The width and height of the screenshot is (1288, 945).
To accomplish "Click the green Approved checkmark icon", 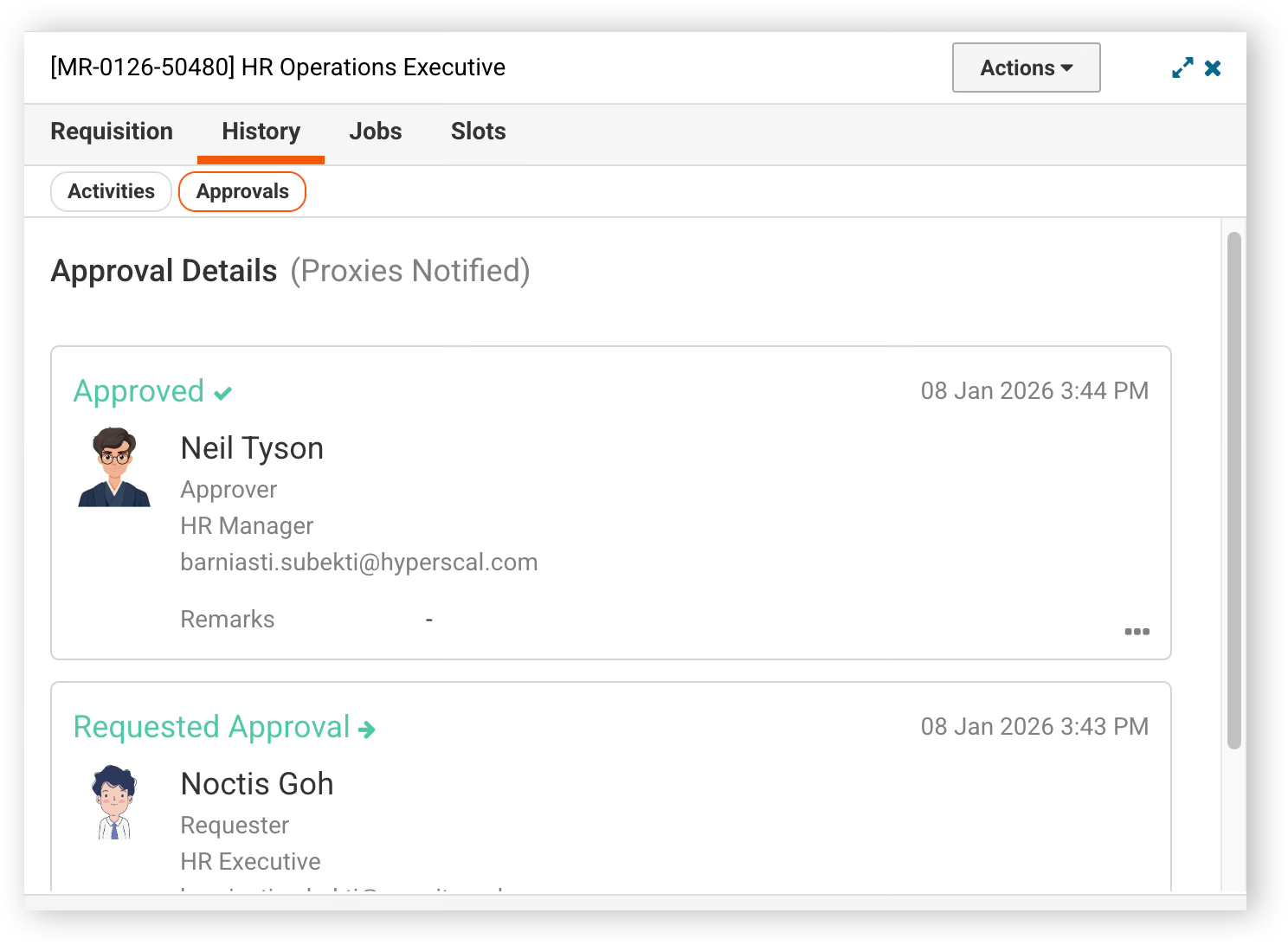I will coord(223,394).
